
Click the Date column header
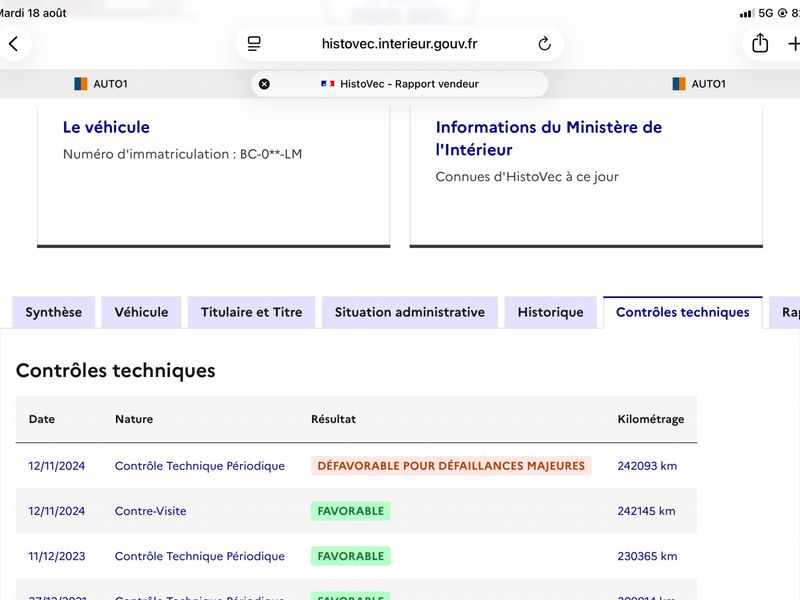42,419
